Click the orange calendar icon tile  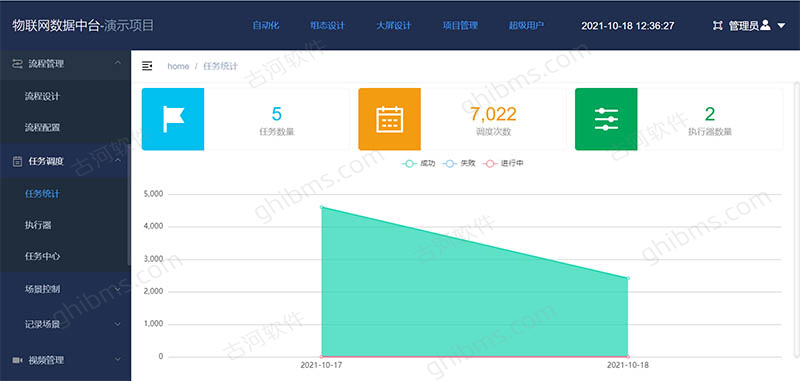point(389,119)
